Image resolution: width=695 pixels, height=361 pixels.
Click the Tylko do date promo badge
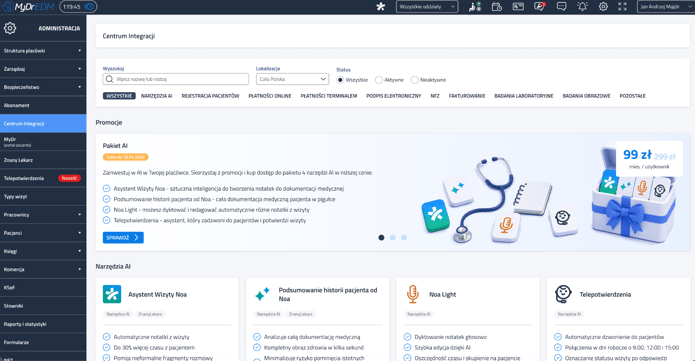(x=125, y=157)
